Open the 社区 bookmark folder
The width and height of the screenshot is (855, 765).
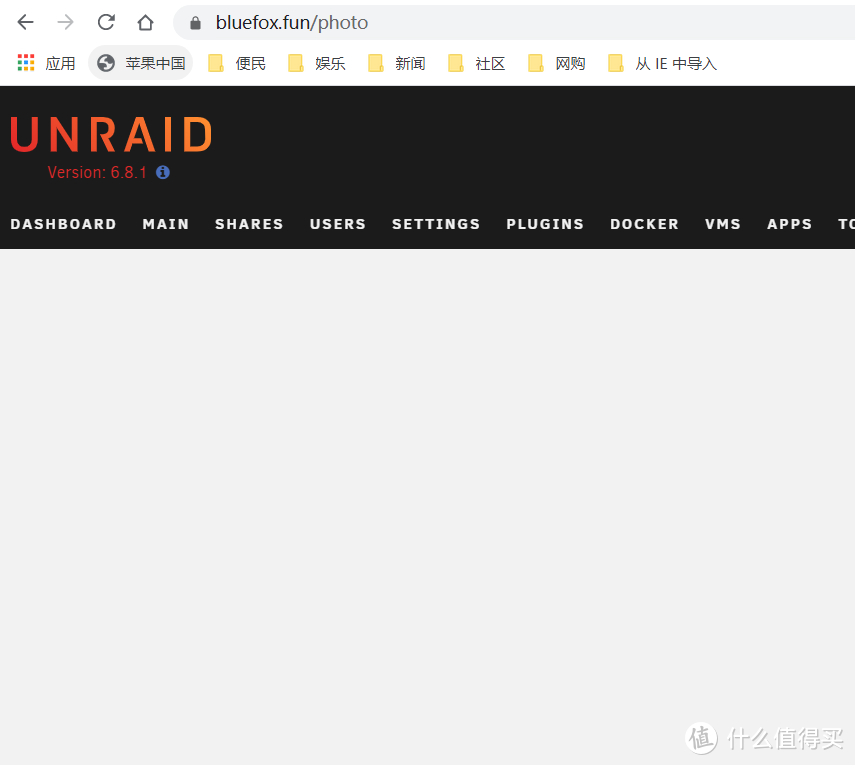[477, 63]
